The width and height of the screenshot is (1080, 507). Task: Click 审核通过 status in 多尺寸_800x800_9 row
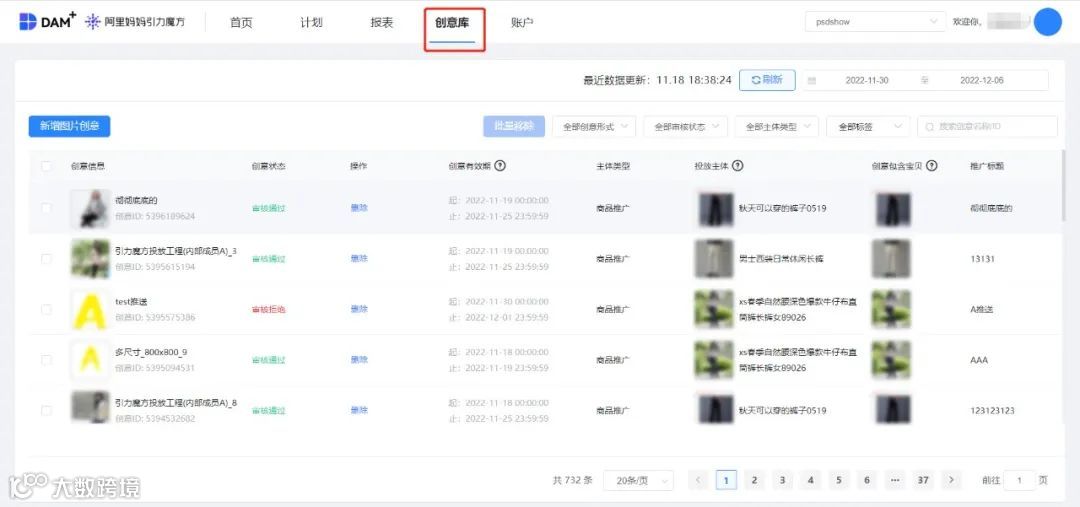point(269,360)
